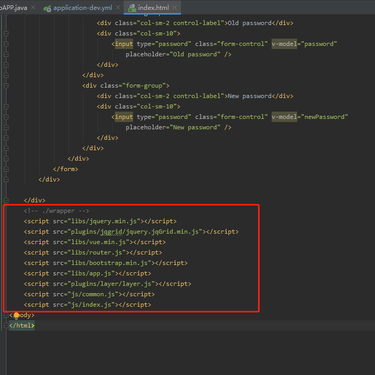Click highlighted input tag on Old password line
The image size is (375, 375).
[x=124, y=44]
